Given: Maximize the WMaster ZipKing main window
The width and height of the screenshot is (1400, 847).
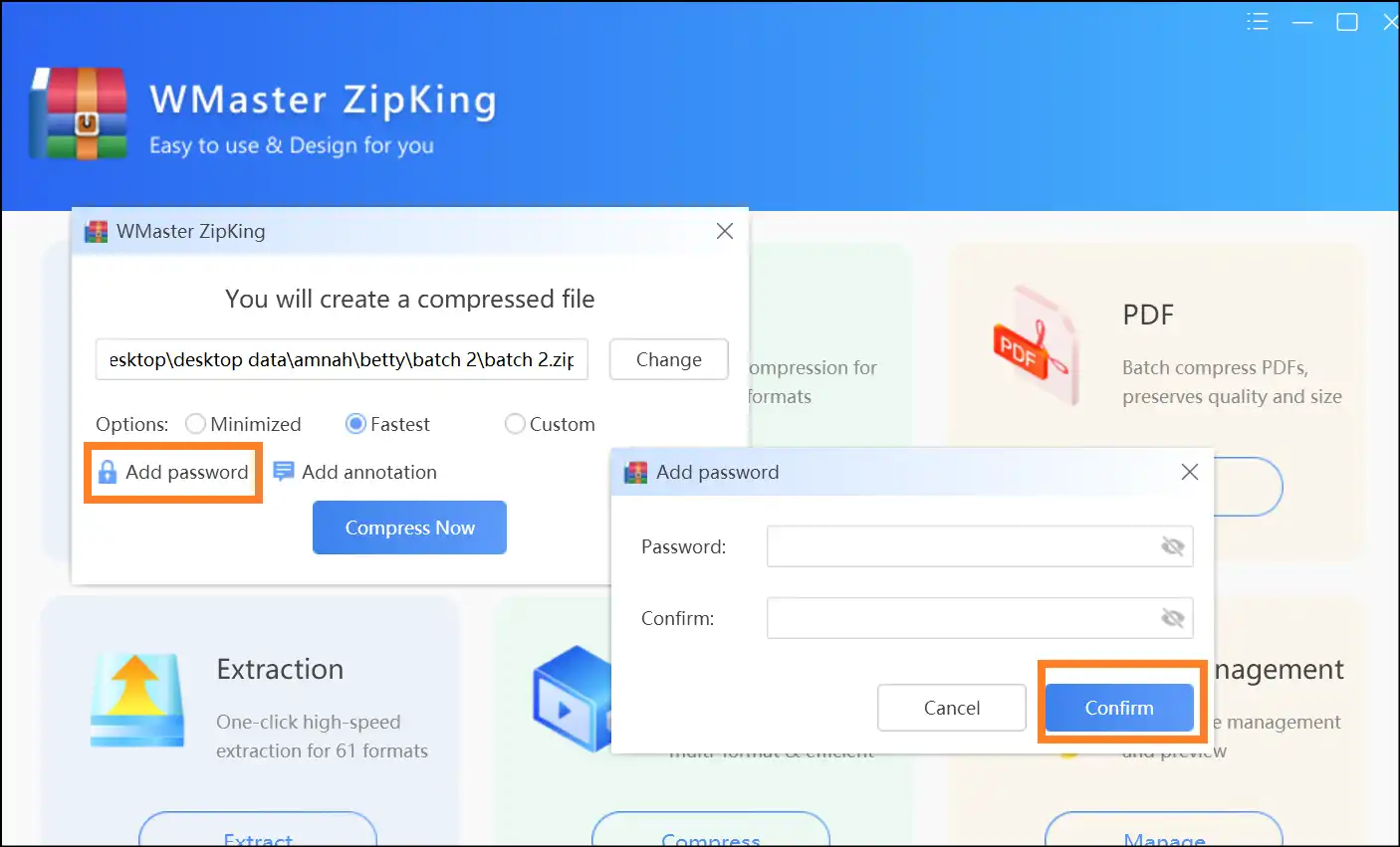Looking at the screenshot, I should (1347, 22).
